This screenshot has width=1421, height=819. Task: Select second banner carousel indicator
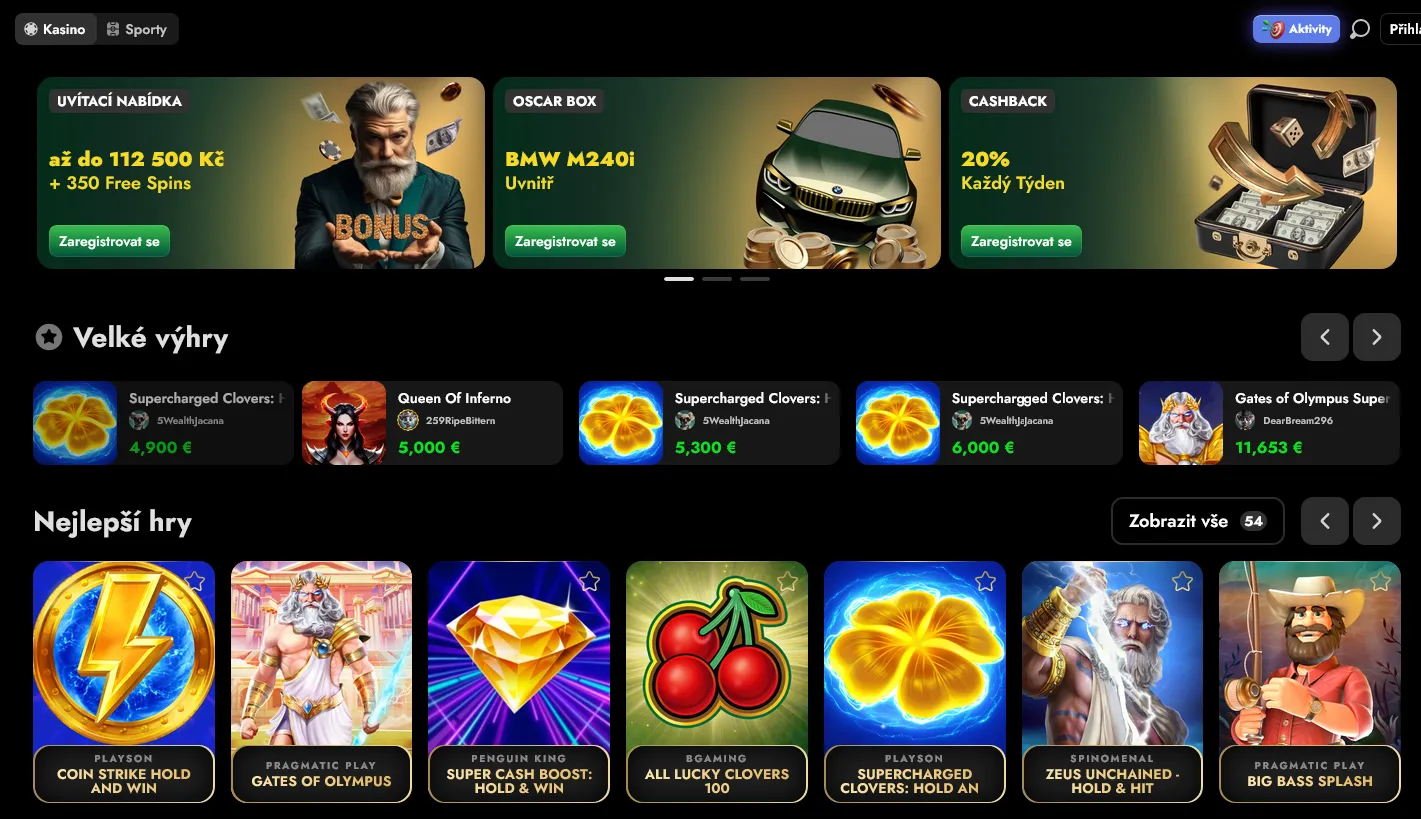[x=717, y=279]
